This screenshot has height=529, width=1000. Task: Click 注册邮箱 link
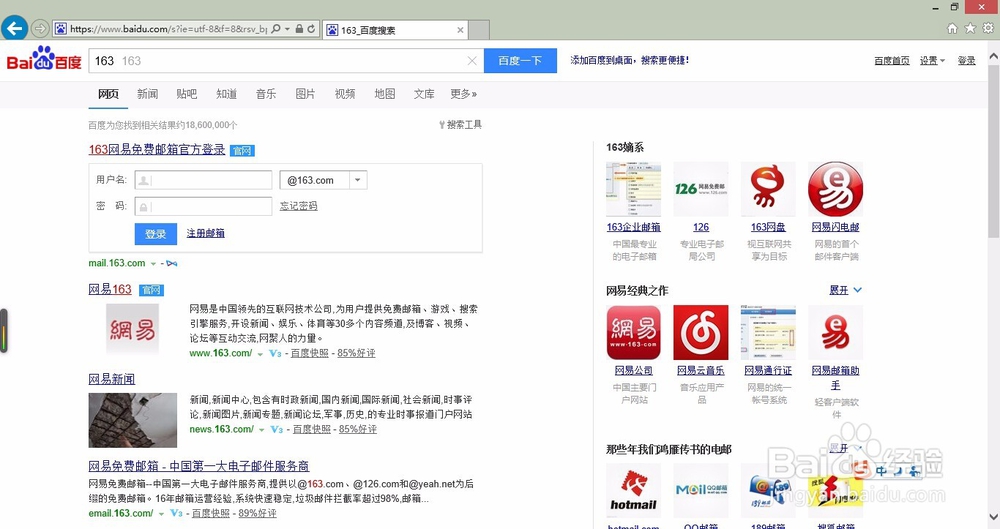click(x=205, y=233)
